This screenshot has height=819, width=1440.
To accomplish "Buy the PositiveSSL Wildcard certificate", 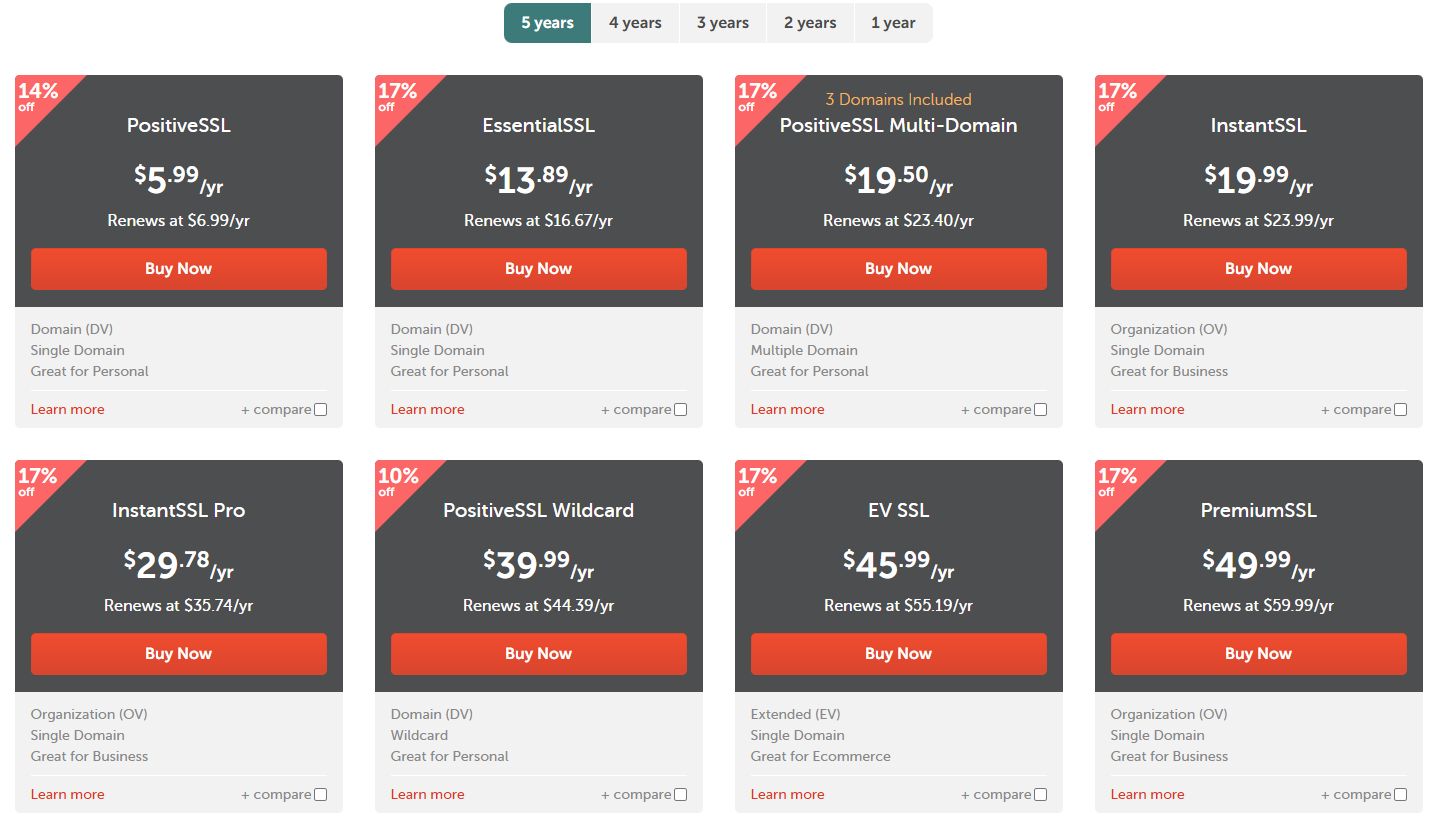I will pos(539,654).
